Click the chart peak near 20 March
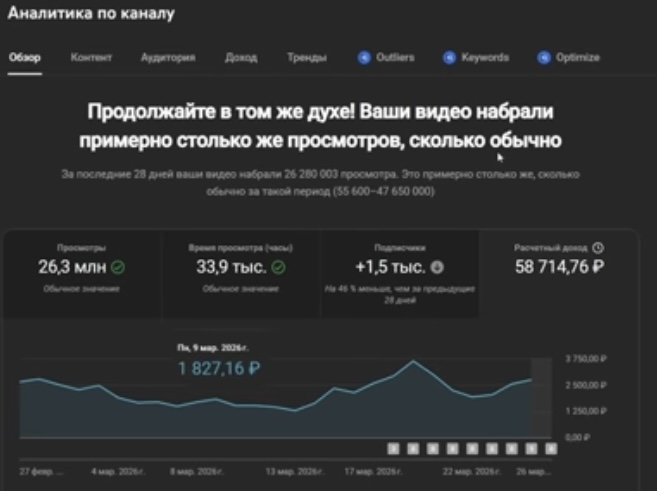 pyautogui.click(x=414, y=361)
